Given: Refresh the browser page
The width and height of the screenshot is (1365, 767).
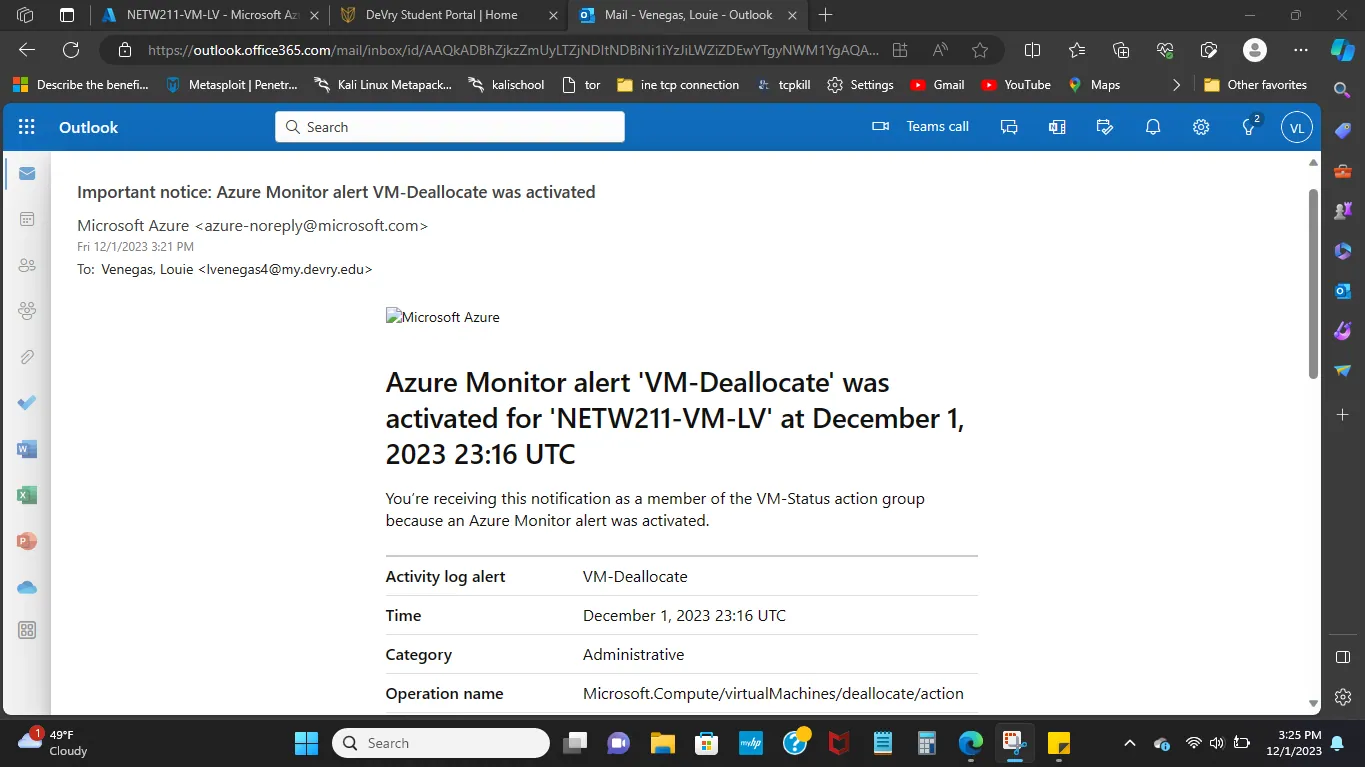Looking at the screenshot, I should click(x=71, y=50).
